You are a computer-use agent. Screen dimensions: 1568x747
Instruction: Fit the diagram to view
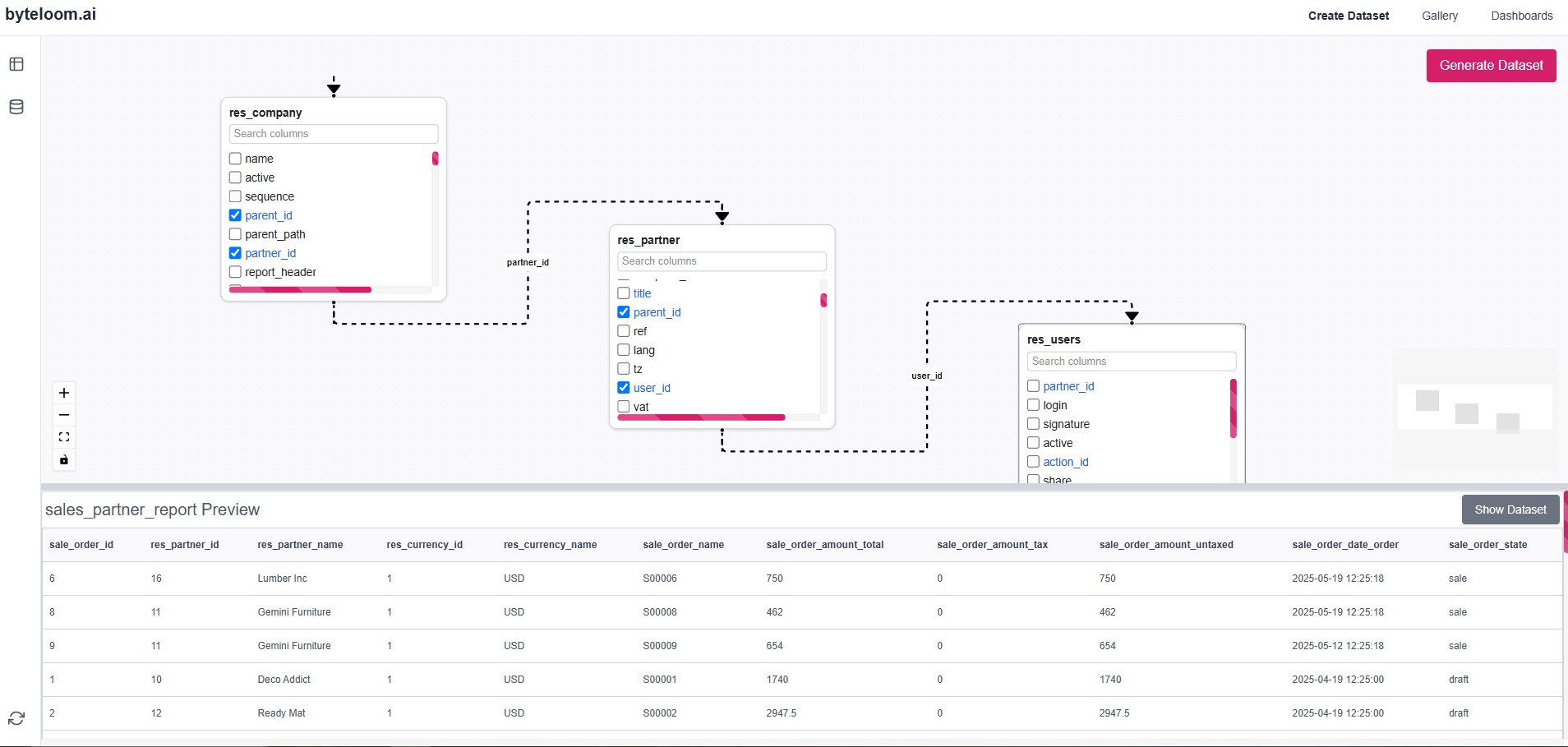click(x=64, y=437)
